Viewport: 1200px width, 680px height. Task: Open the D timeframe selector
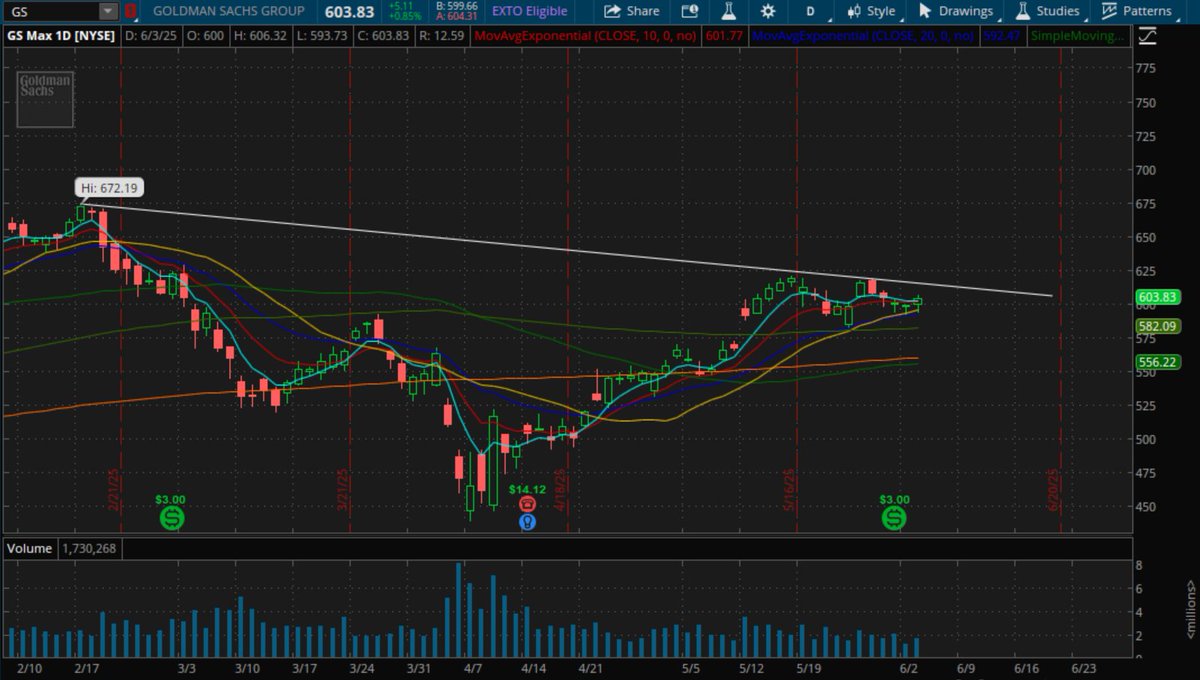tap(810, 11)
